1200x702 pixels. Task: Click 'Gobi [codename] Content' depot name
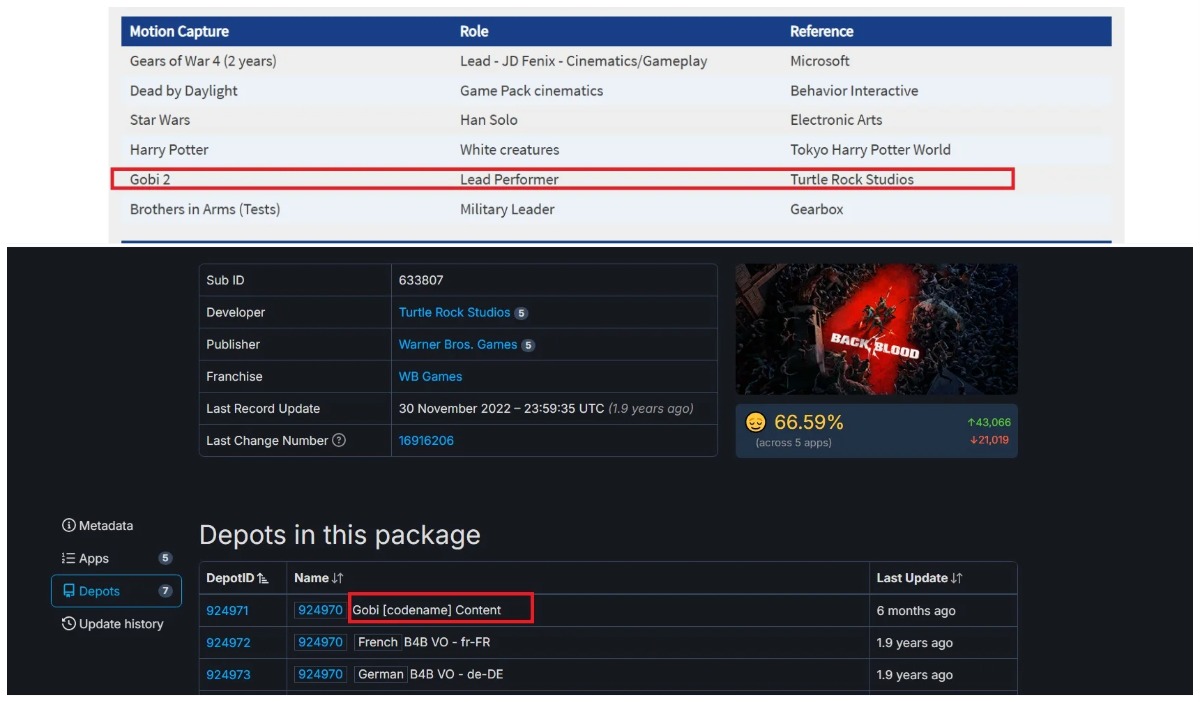point(427,610)
